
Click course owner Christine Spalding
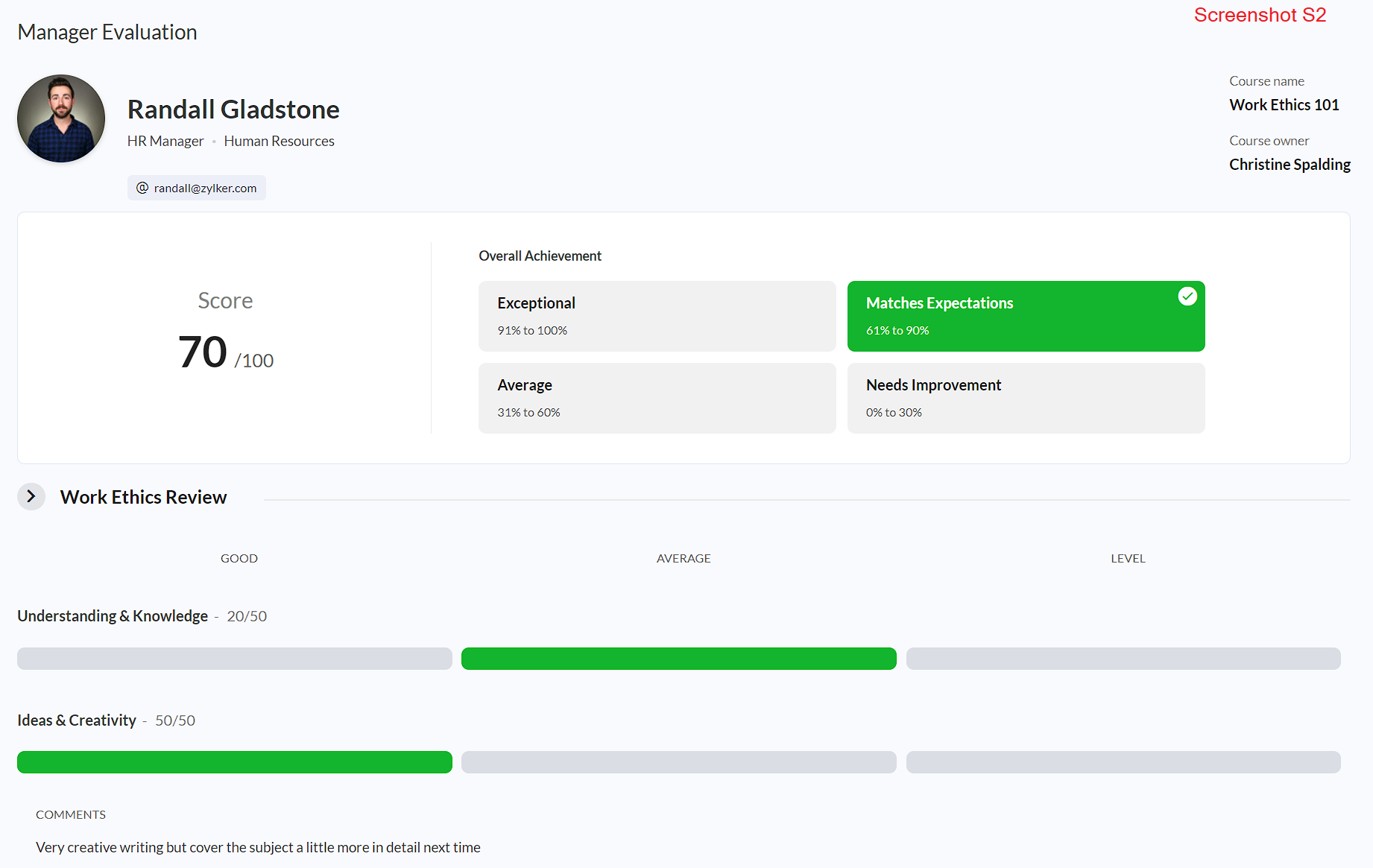(1290, 165)
